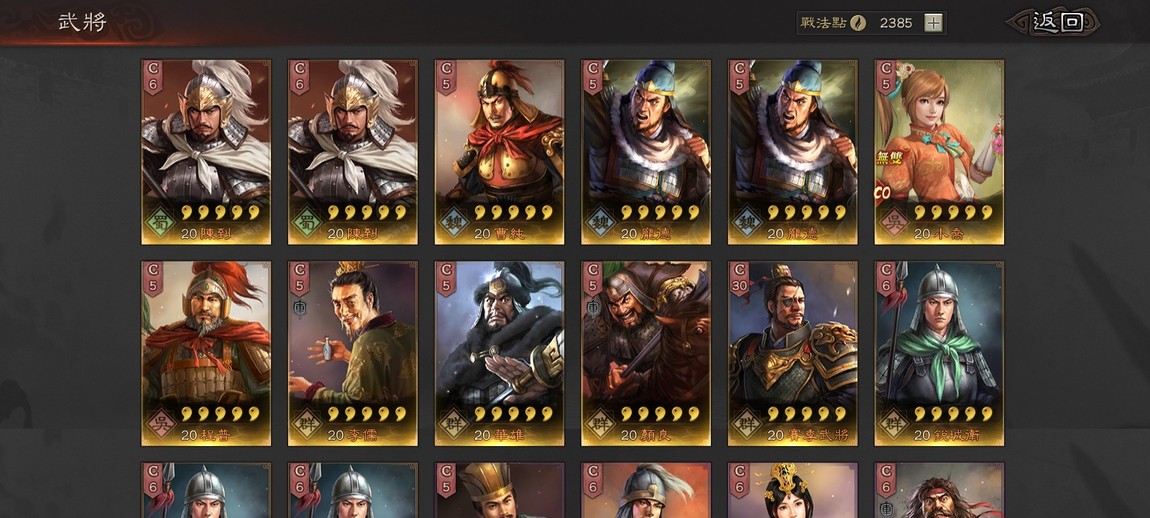Open the 華雄 general card
The image size is (1150, 518).
pyautogui.click(x=499, y=353)
